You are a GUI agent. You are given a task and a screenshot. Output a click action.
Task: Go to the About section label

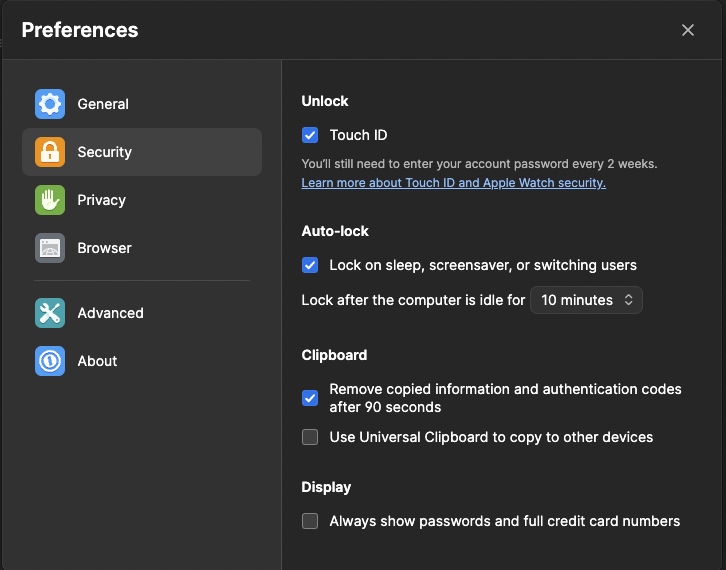pyautogui.click(x=97, y=361)
